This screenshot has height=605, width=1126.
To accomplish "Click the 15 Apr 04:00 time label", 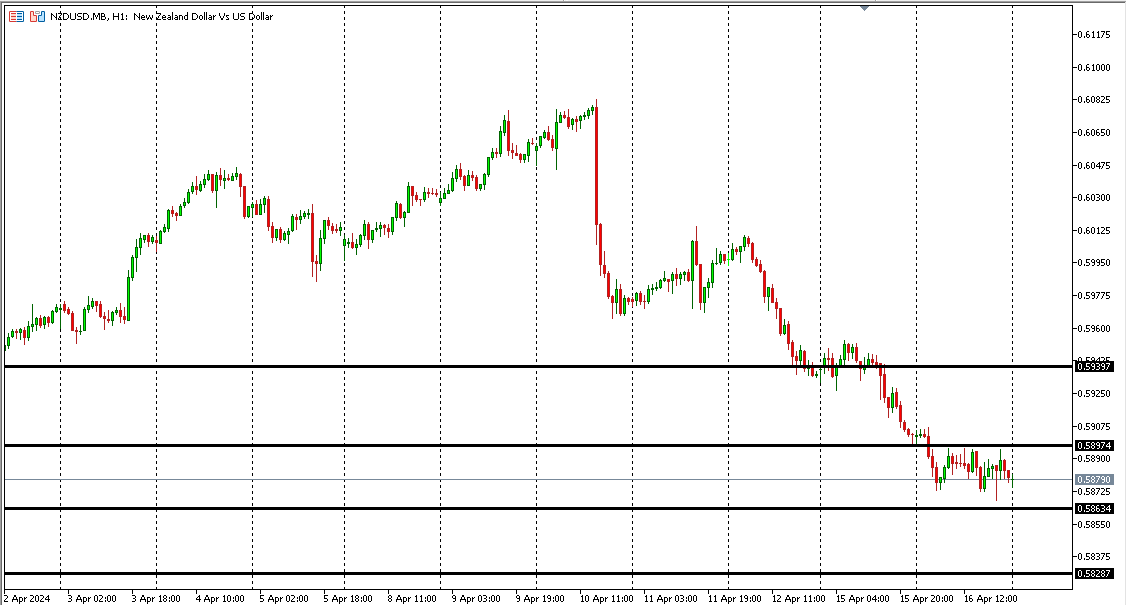I will [x=862, y=598].
